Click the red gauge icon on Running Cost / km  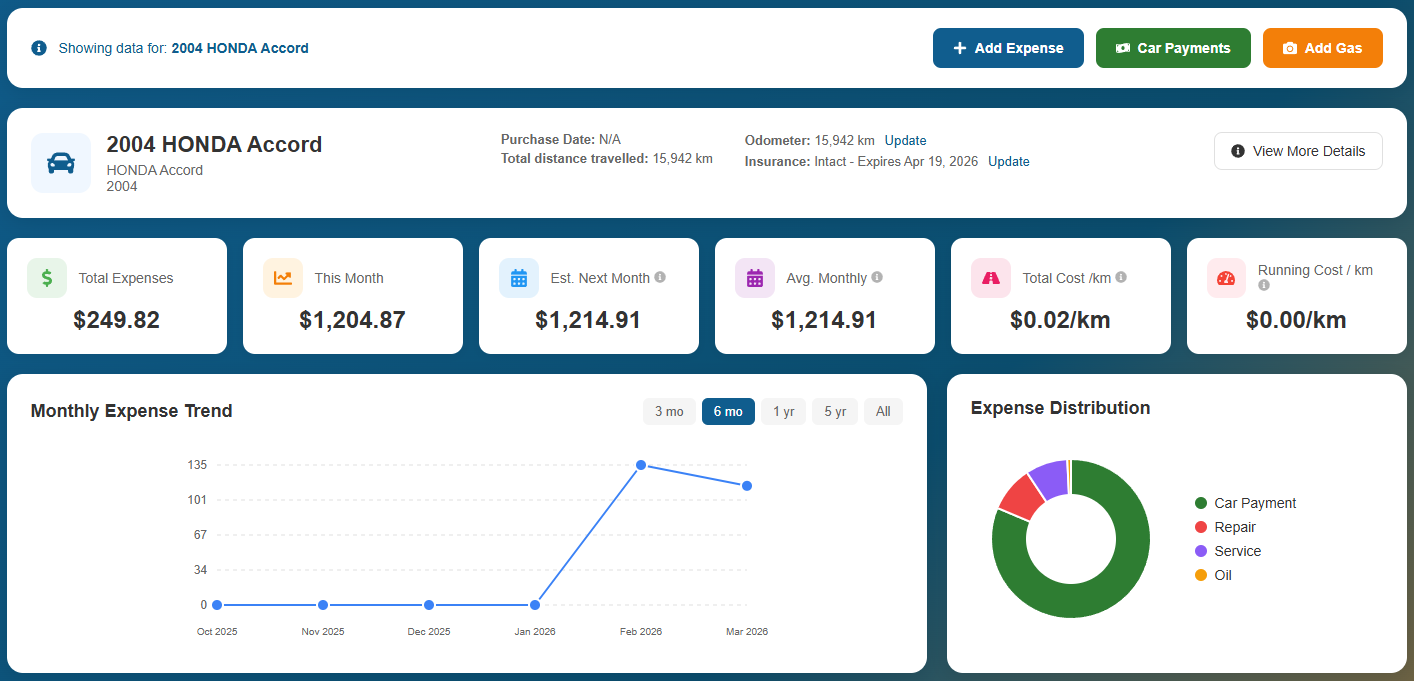click(1227, 278)
